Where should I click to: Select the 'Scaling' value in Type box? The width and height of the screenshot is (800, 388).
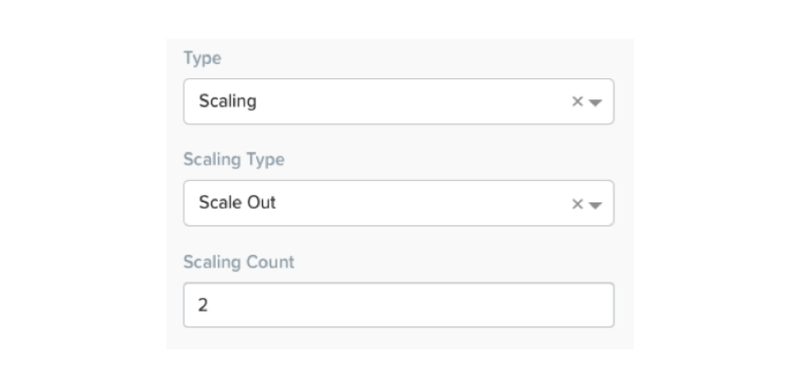[228, 101]
